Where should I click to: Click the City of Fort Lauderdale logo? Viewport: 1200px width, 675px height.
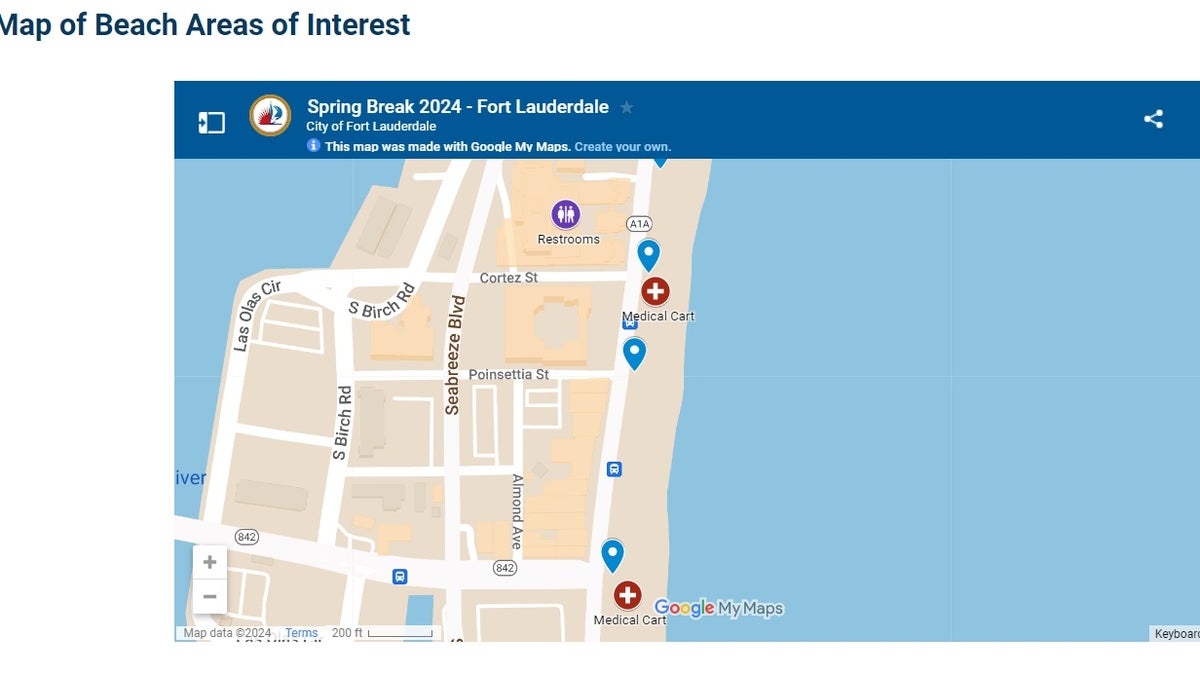point(270,116)
